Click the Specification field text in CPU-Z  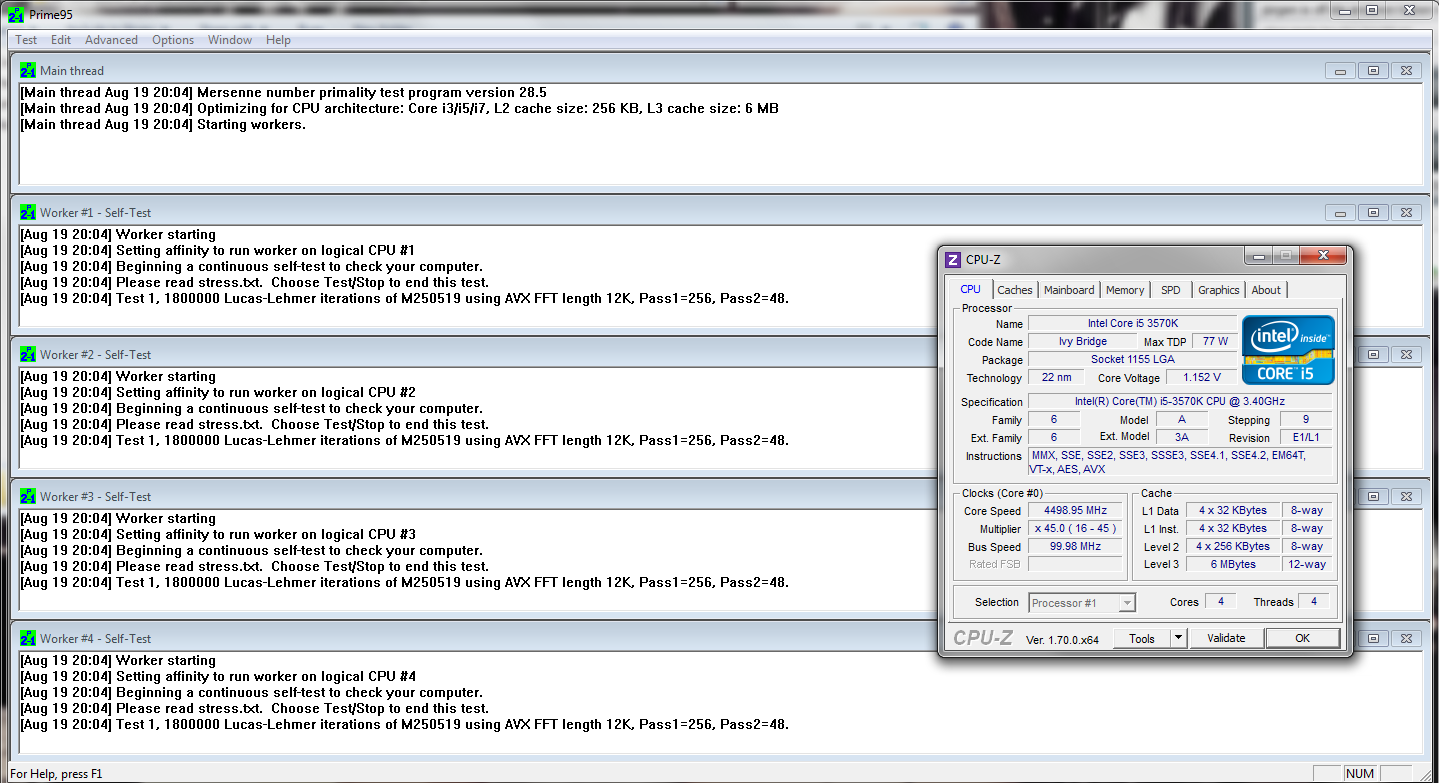[1179, 401]
